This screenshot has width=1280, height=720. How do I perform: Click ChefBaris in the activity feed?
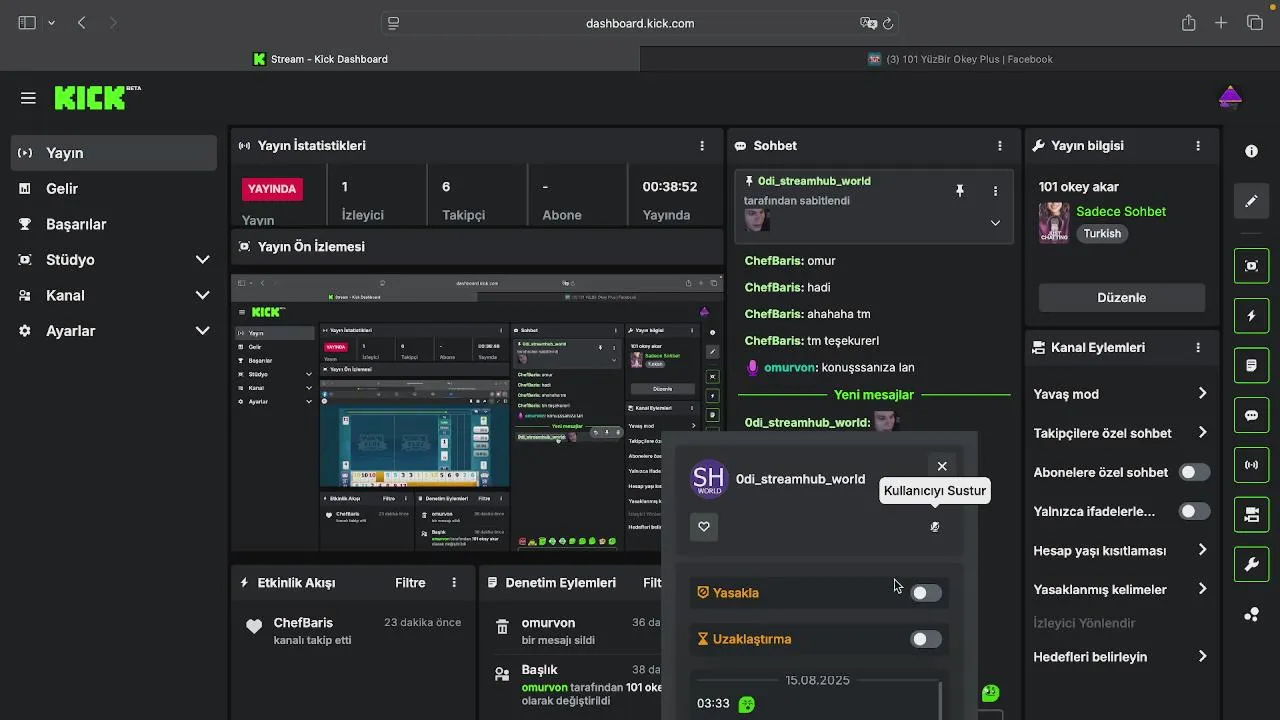303,623
